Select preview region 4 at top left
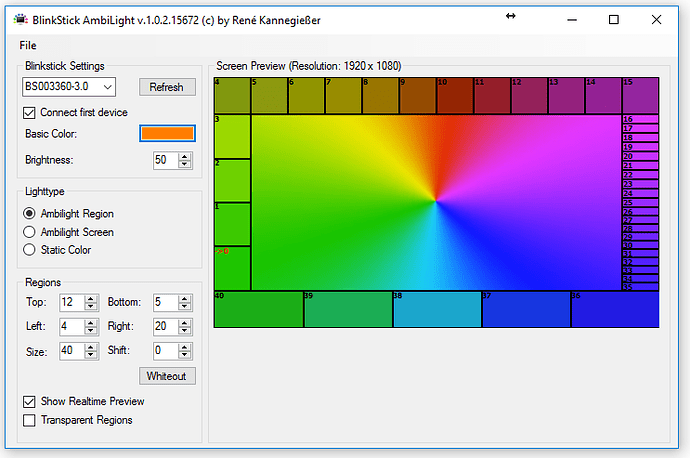Image resolution: width=690 pixels, height=458 pixels. [232, 95]
